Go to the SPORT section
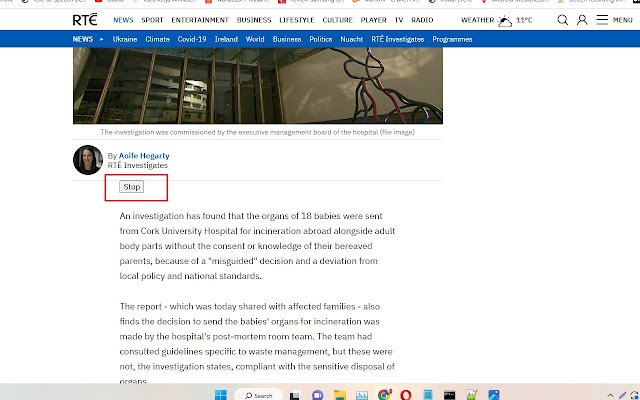This screenshot has width=640, height=400. coord(152,20)
